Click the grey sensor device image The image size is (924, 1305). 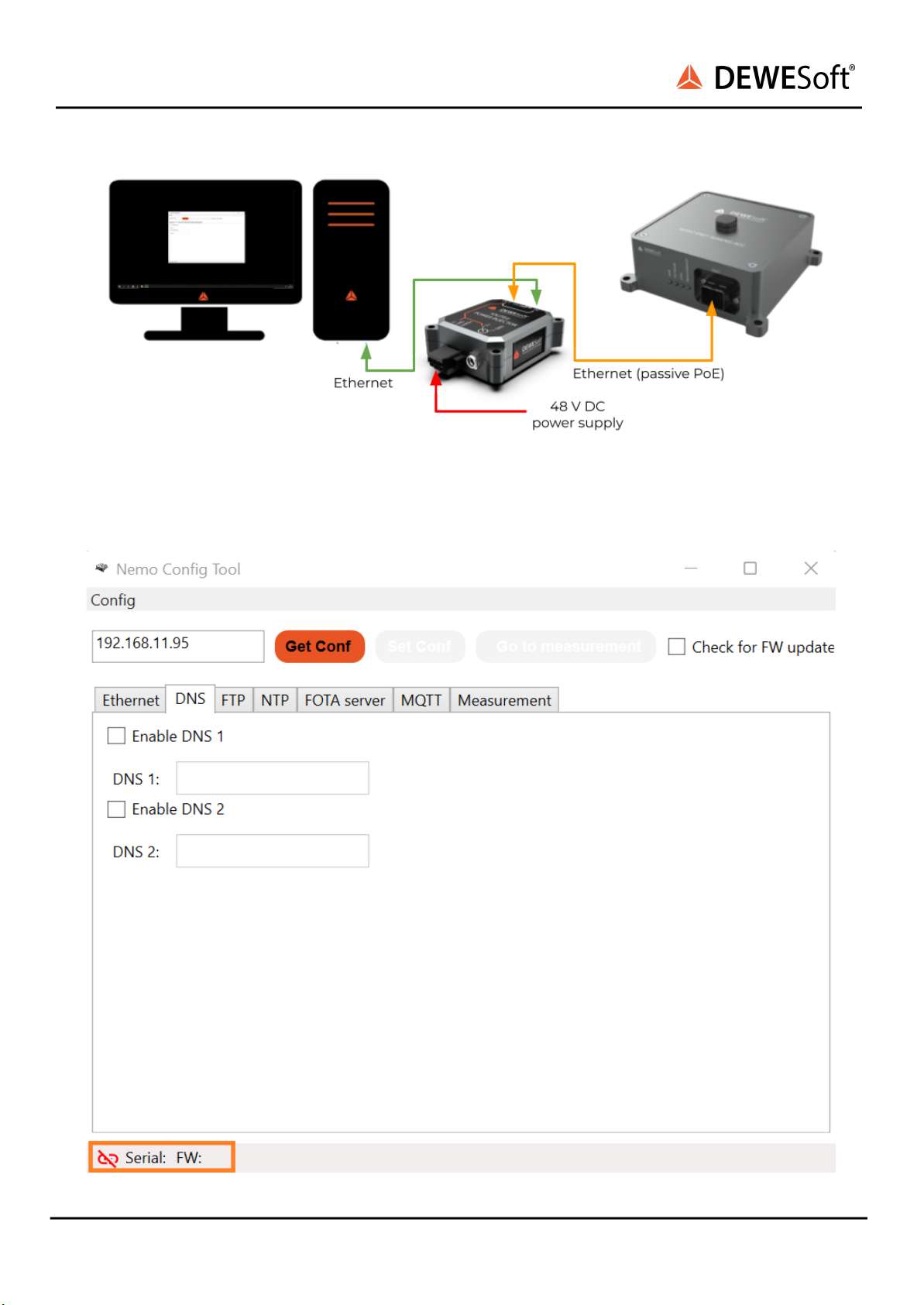[720, 263]
